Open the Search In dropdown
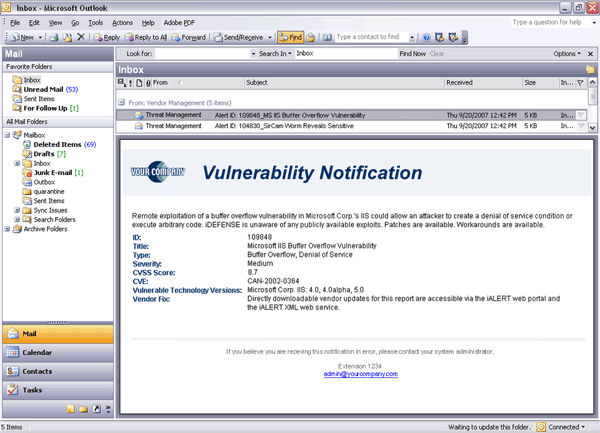 275,54
